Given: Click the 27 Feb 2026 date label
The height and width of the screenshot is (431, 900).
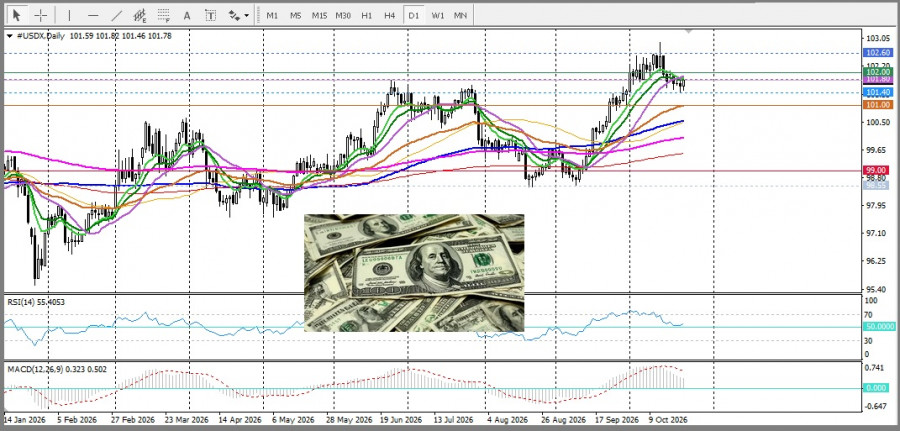Looking at the screenshot, I should (x=133, y=420).
